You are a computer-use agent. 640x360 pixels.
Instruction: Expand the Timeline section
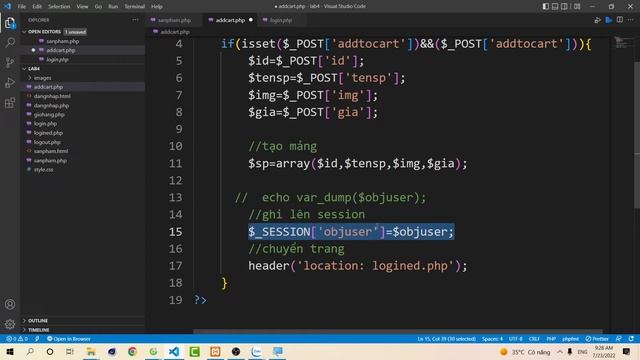[38, 329]
